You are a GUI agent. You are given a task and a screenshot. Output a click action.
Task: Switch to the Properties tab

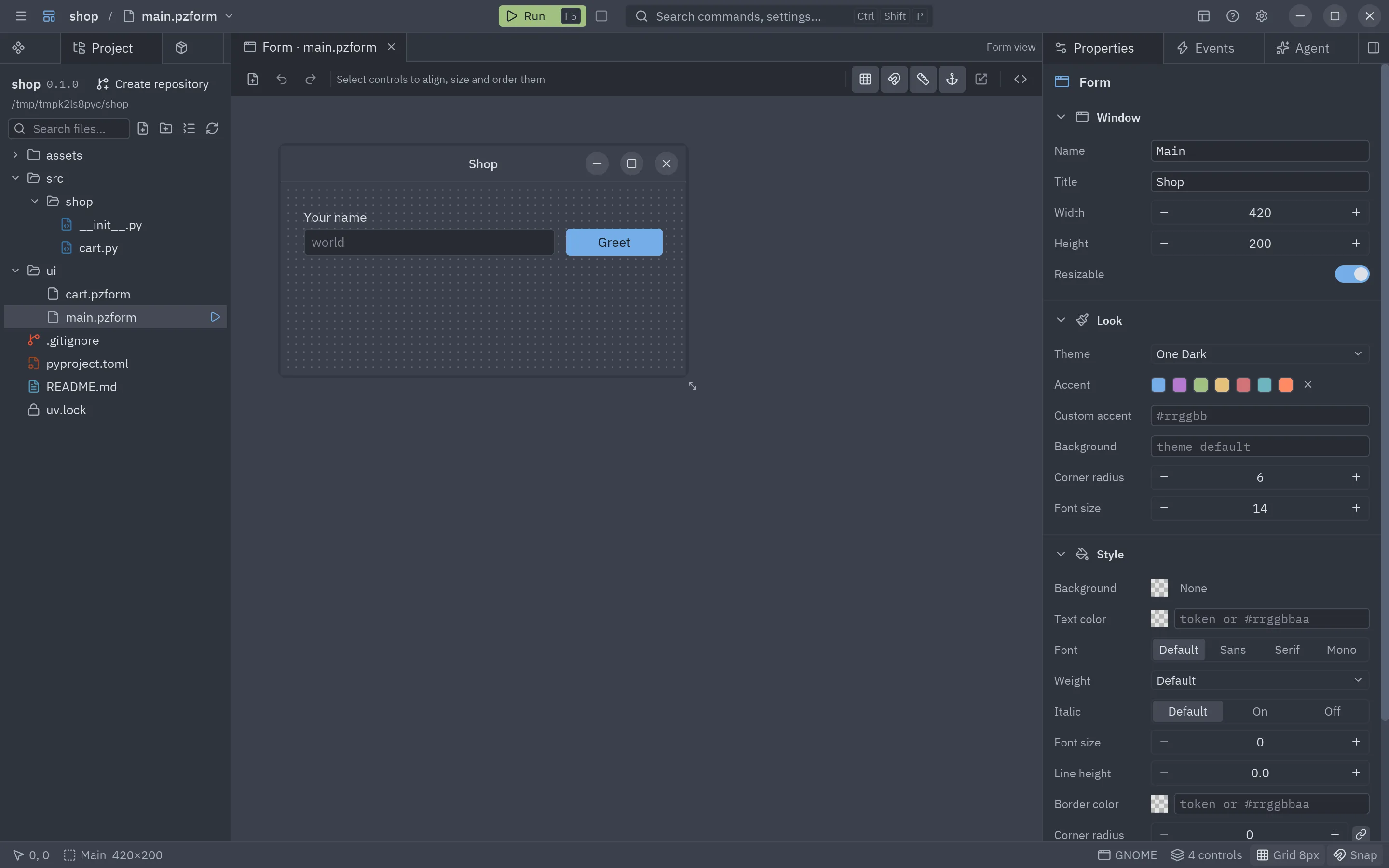pyautogui.click(x=1103, y=48)
